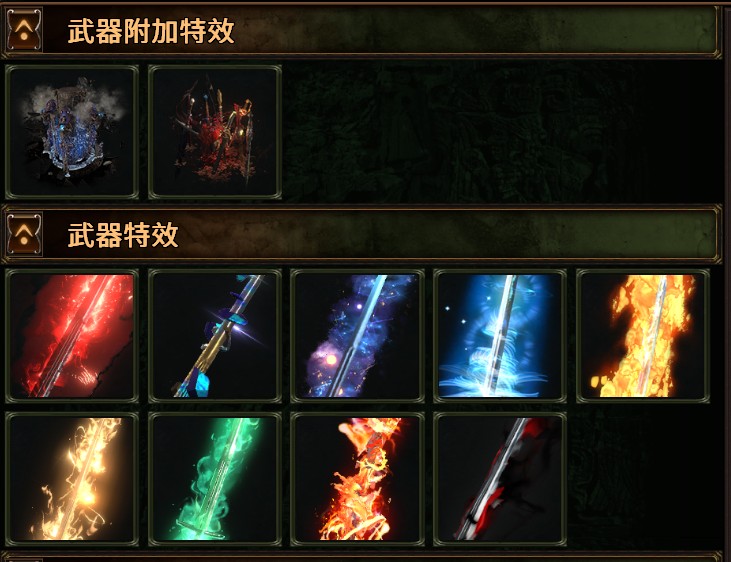The width and height of the screenshot is (731, 562).
Task: Click the 武器特效 title text
Action: (123, 235)
